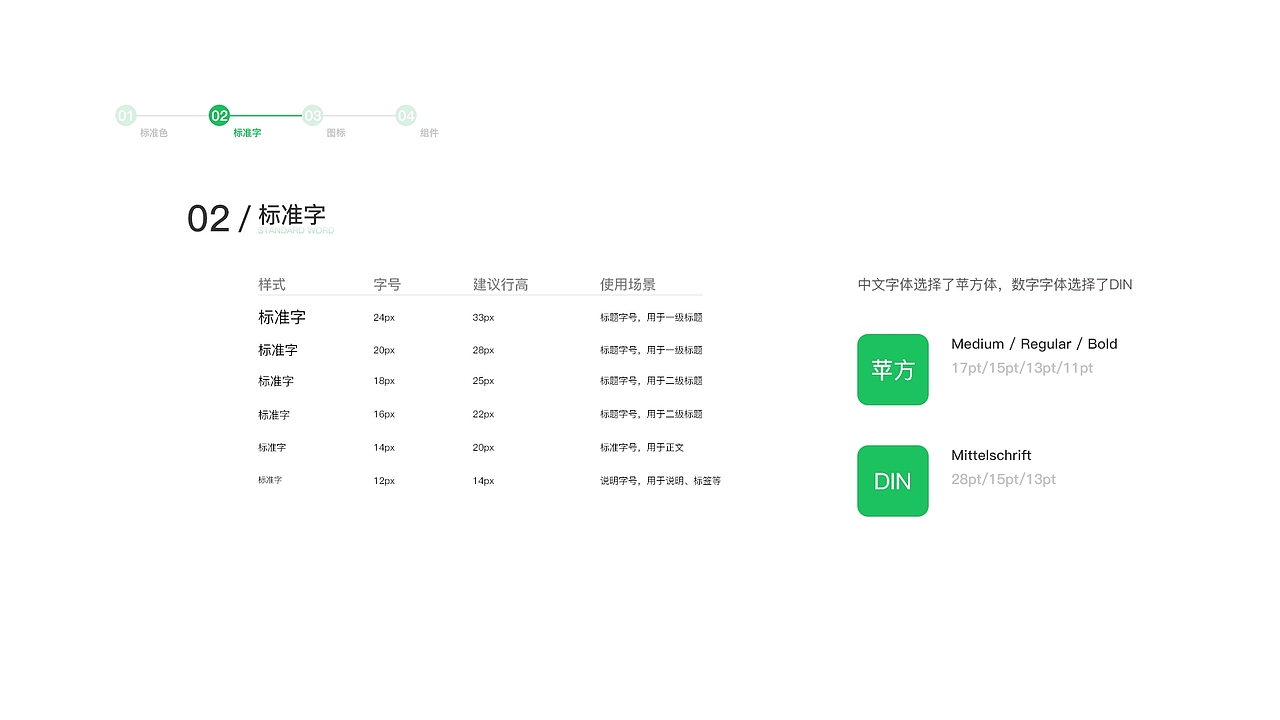1280x720 pixels.
Task: Click the green progress bar between steps
Action: point(265,115)
